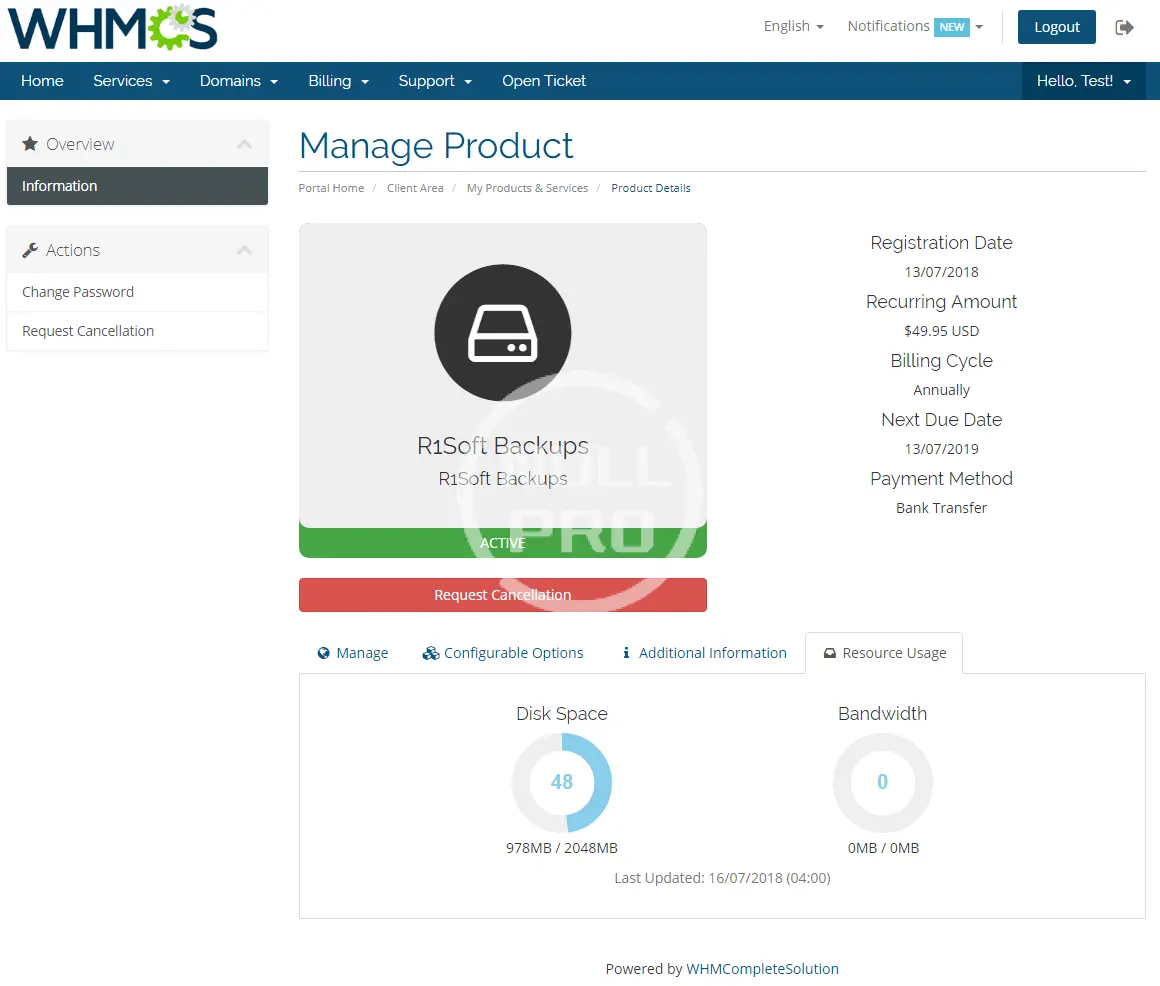
Task: Click the wrench icon next to Actions
Action: point(30,250)
